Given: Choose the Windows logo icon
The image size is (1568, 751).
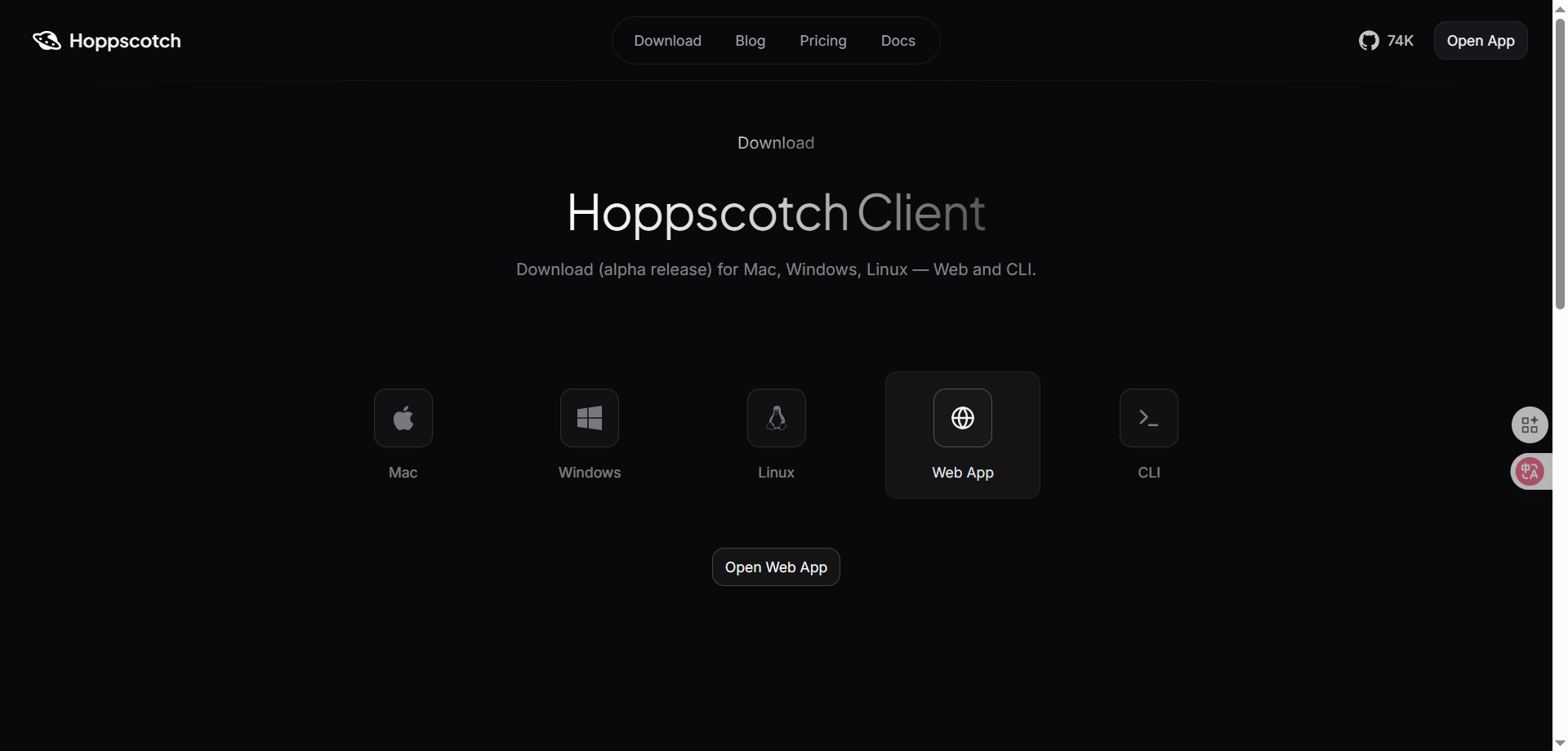Looking at the screenshot, I should (590, 418).
